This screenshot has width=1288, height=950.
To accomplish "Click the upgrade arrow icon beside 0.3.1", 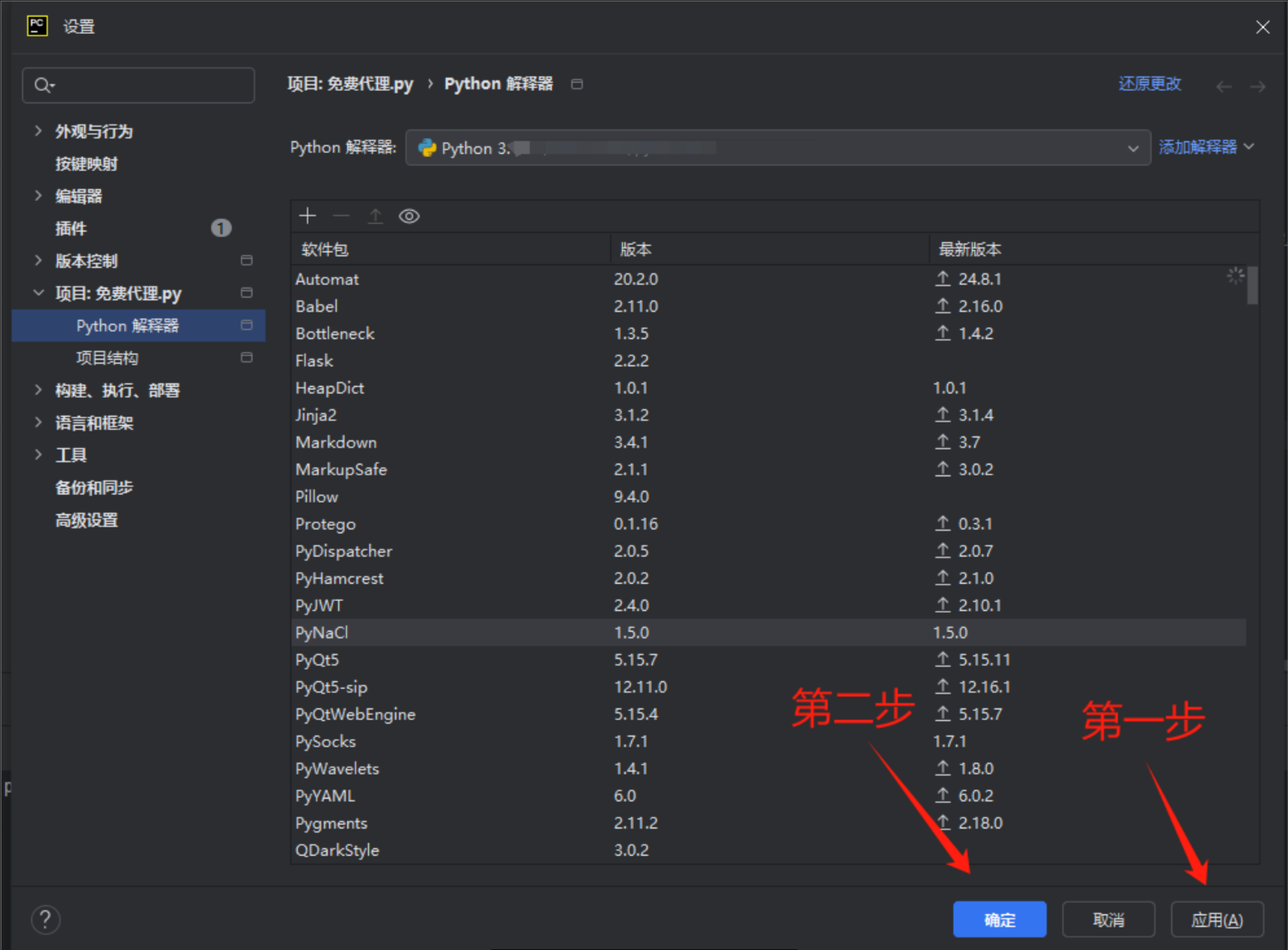I will (942, 523).
